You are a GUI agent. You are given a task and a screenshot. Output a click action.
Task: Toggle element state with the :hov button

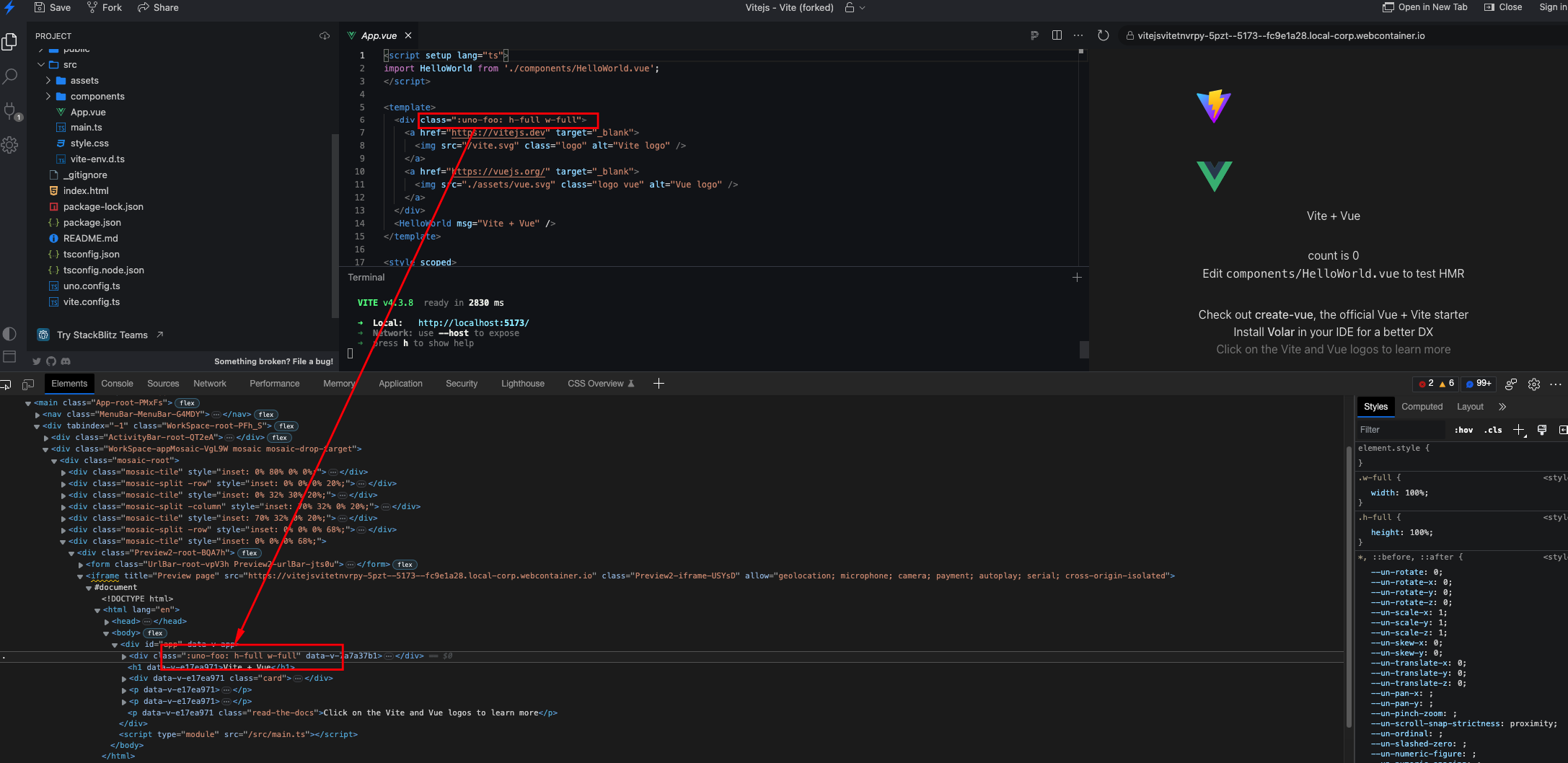[1463, 430]
